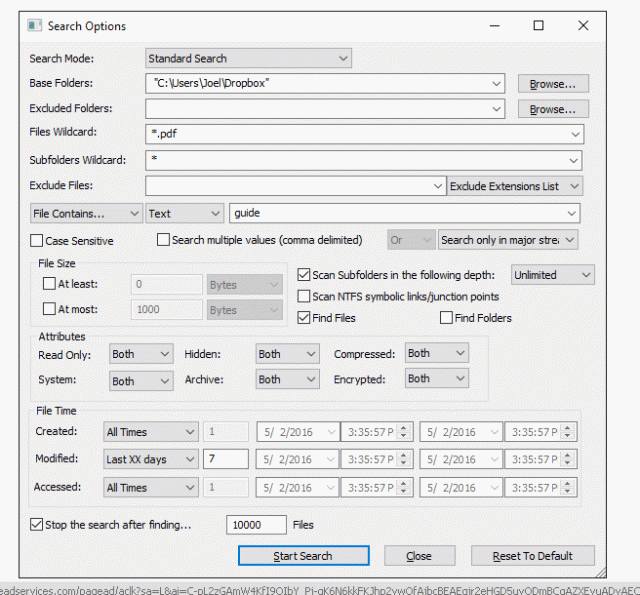Click the Reset To Default button

tap(531, 556)
